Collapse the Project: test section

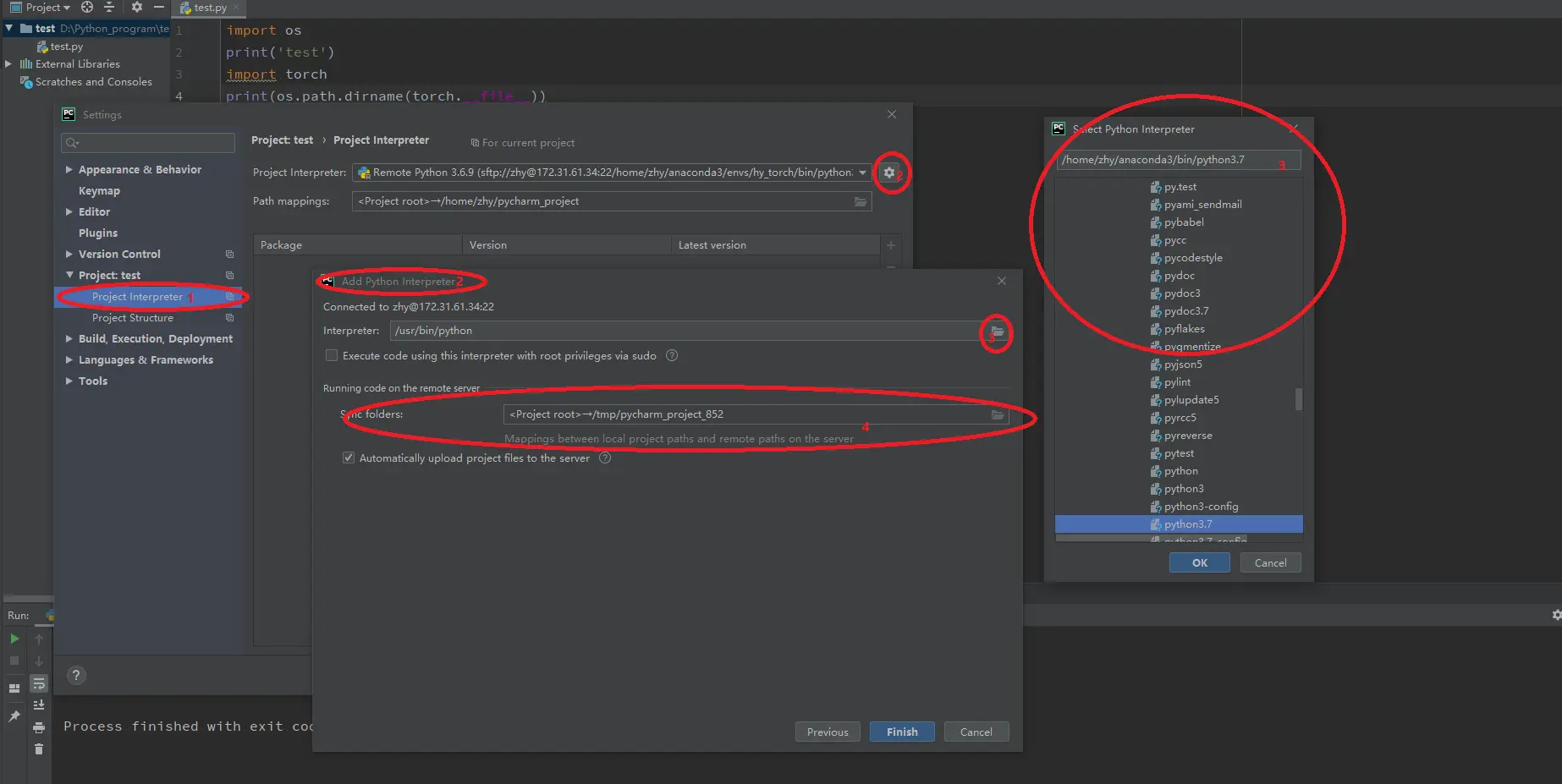(x=69, y=276)
